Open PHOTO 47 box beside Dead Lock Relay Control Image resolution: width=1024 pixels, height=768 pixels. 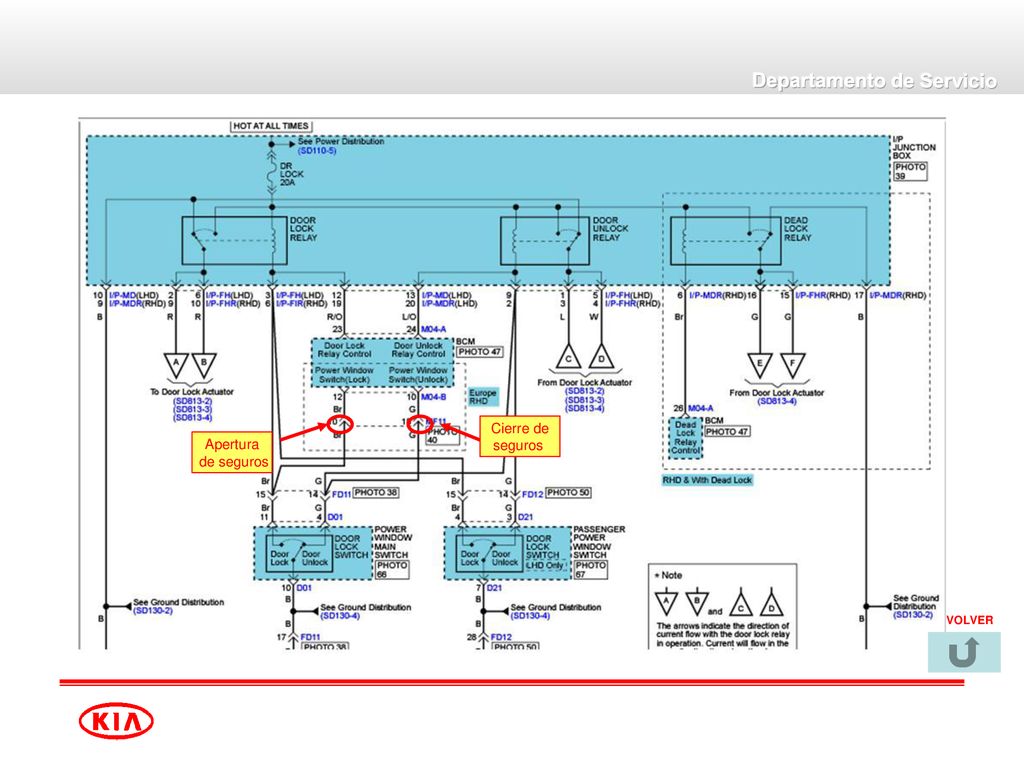click(727, 432)
